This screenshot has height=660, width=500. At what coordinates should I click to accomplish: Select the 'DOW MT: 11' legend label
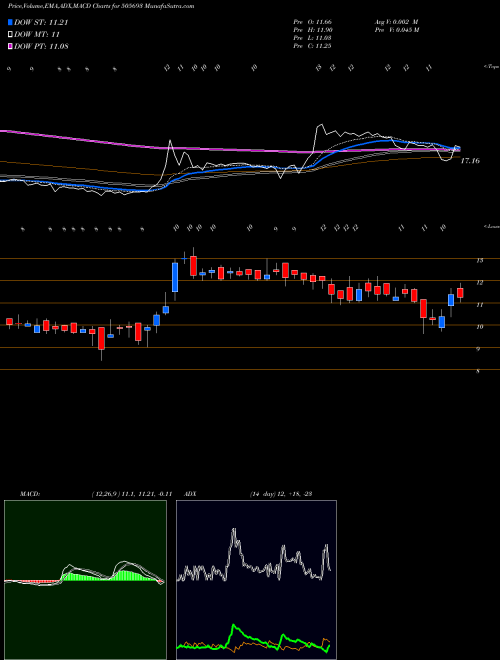(x=37, y=35)
